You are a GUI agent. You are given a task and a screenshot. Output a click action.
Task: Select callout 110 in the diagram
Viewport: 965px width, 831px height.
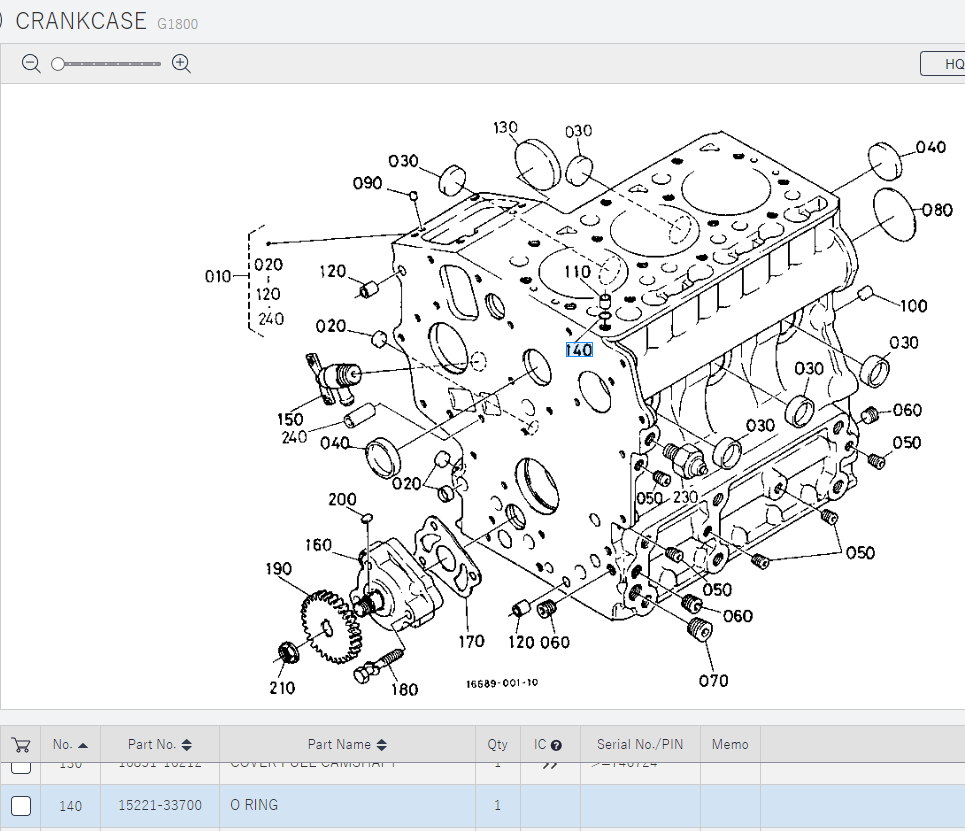(577, 271)
